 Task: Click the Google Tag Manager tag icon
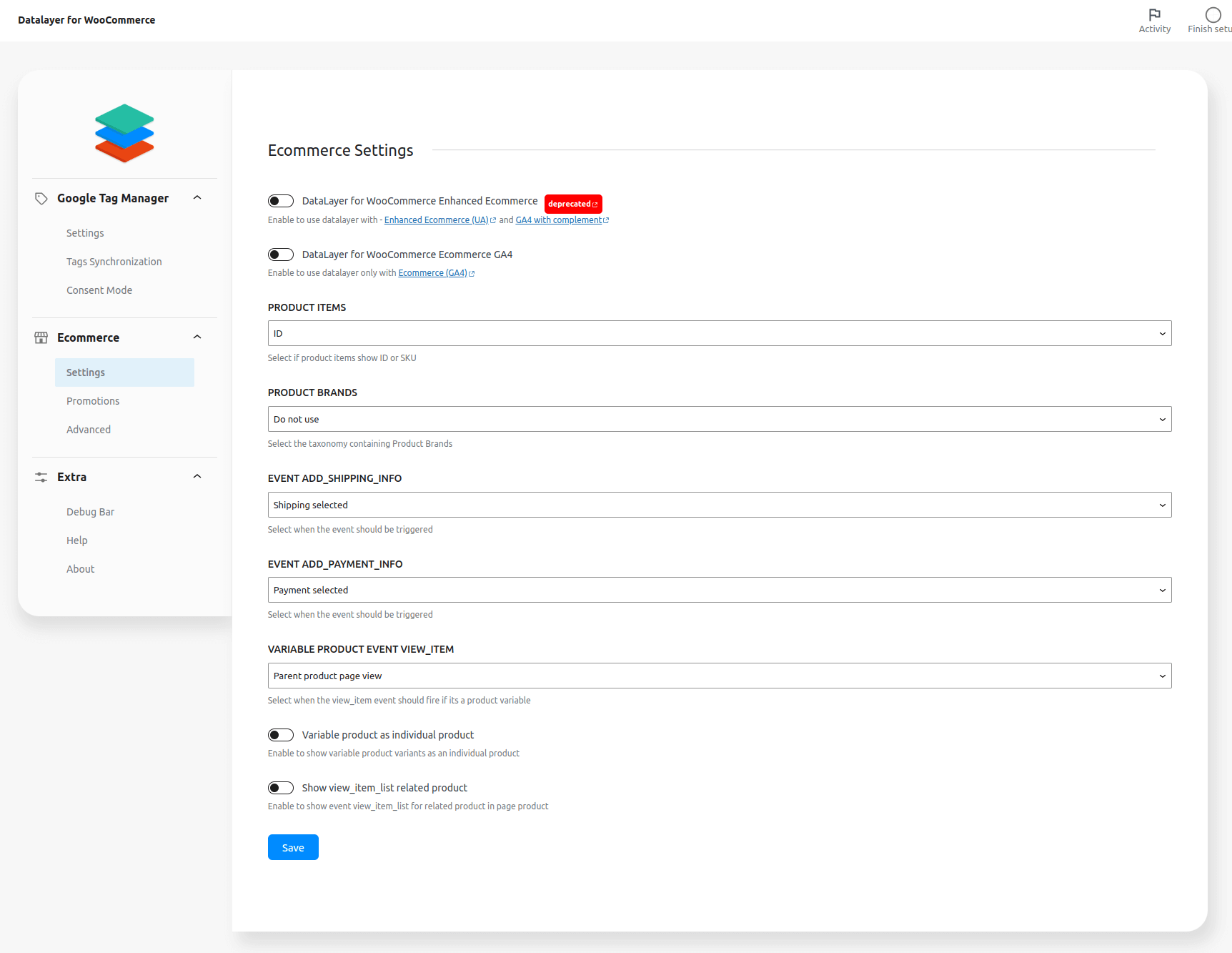coord(41,198)
